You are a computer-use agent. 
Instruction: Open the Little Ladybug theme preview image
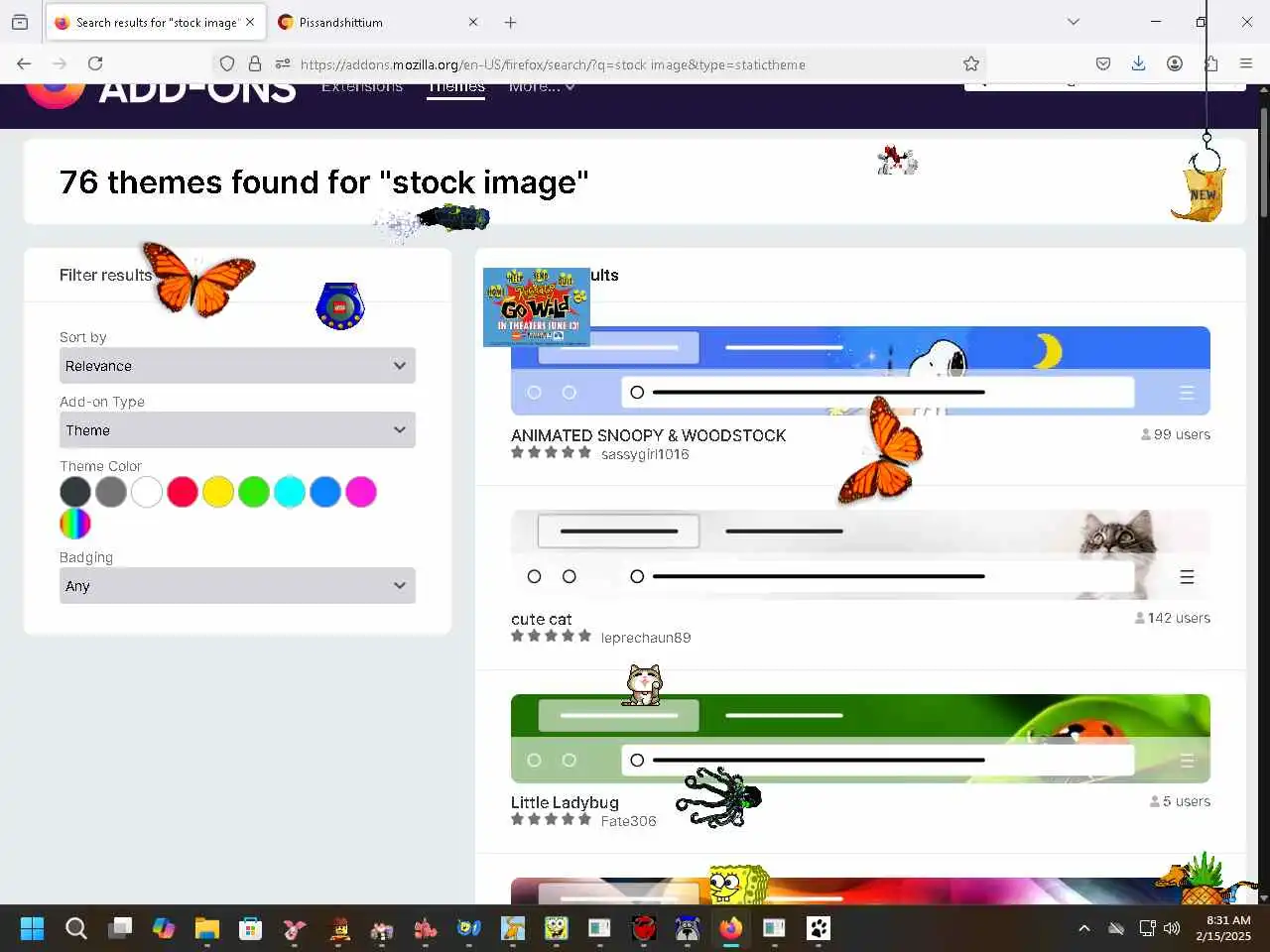(860, 739)
